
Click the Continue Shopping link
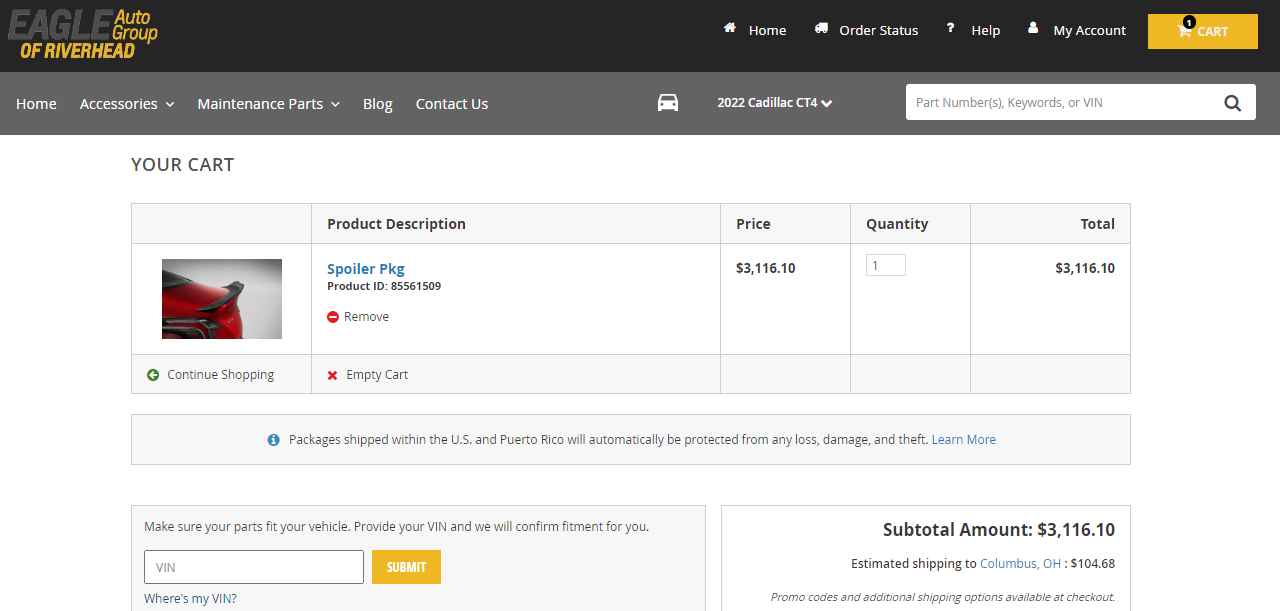pos(220,375)
